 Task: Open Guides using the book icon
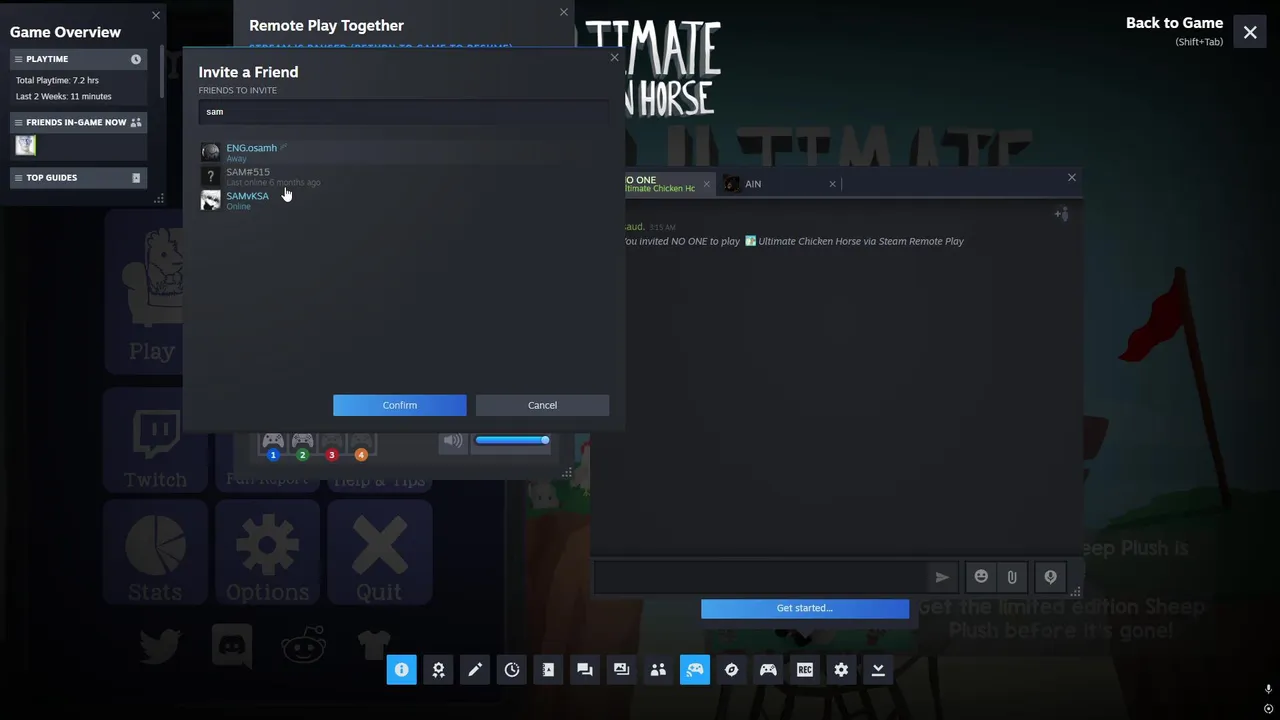[x=548, y=670]
